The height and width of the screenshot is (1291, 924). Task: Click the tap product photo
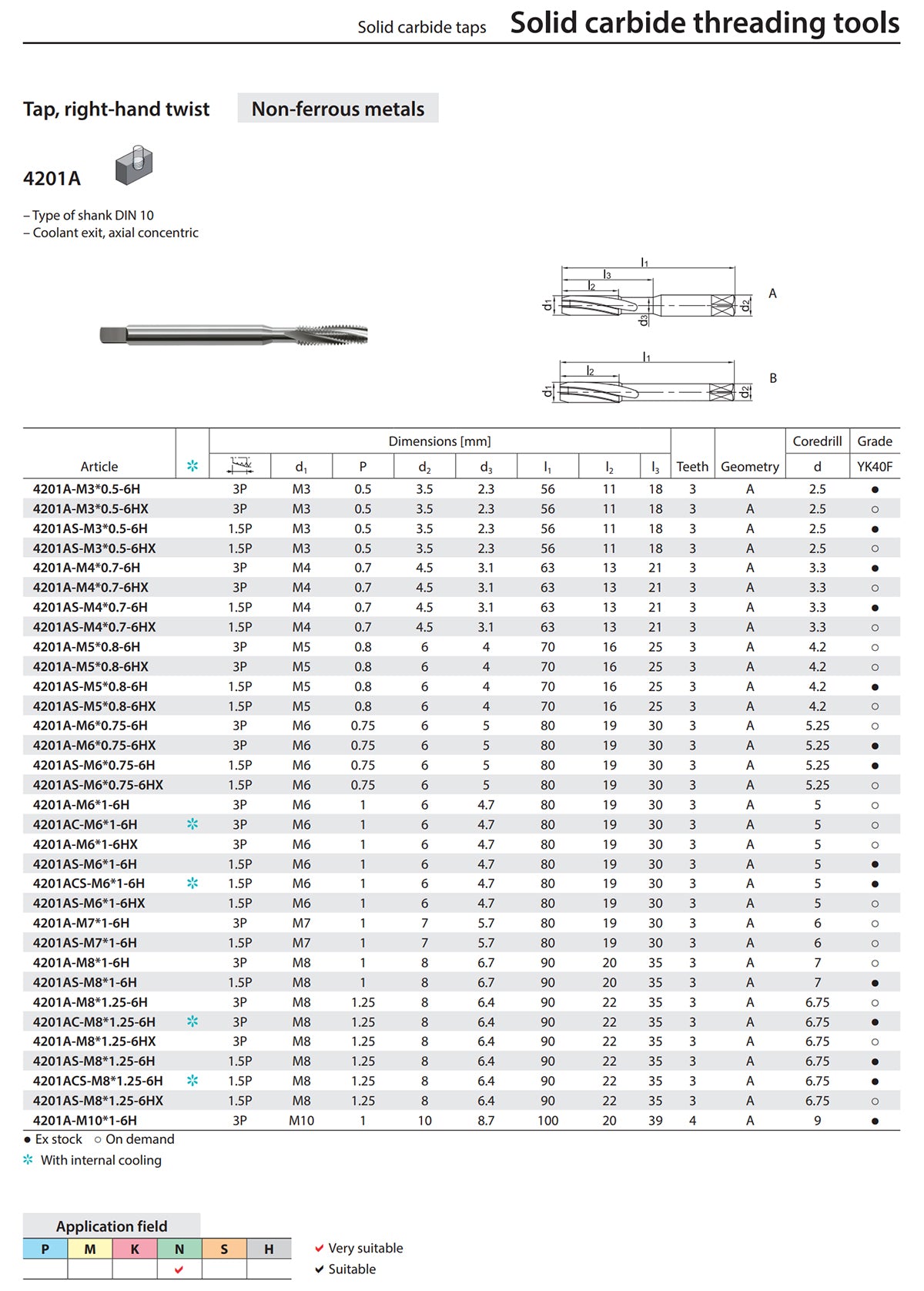click(234, 335)
